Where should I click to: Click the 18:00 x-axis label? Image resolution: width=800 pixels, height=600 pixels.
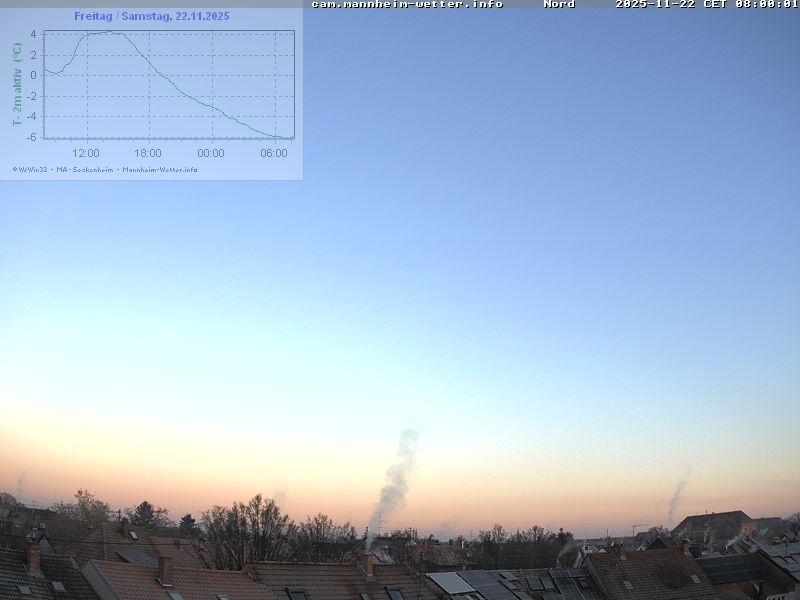pos(148,153)
